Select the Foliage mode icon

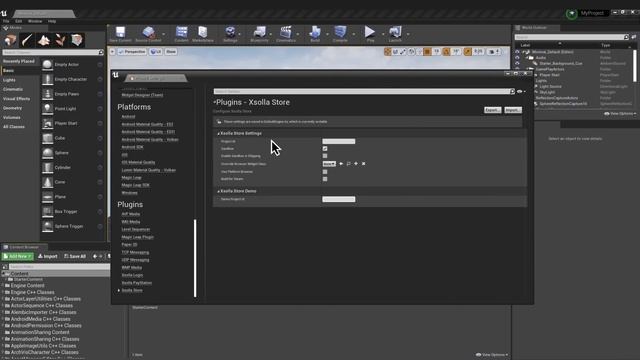[x=60, y=40]
